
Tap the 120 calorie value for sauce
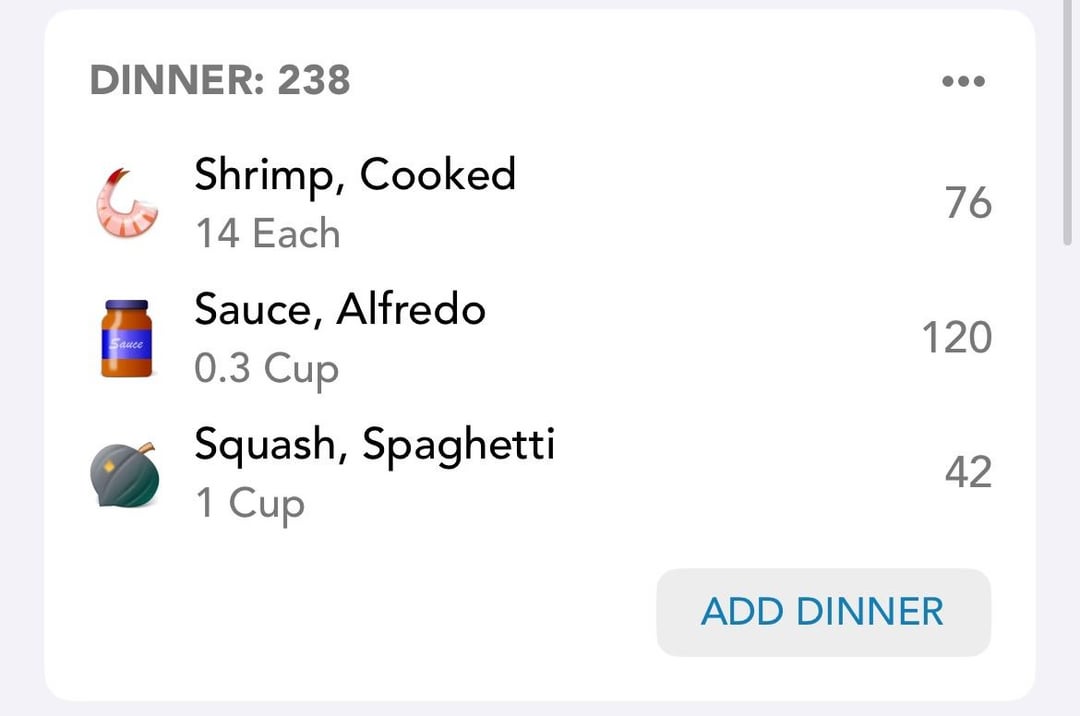[957, 338]
